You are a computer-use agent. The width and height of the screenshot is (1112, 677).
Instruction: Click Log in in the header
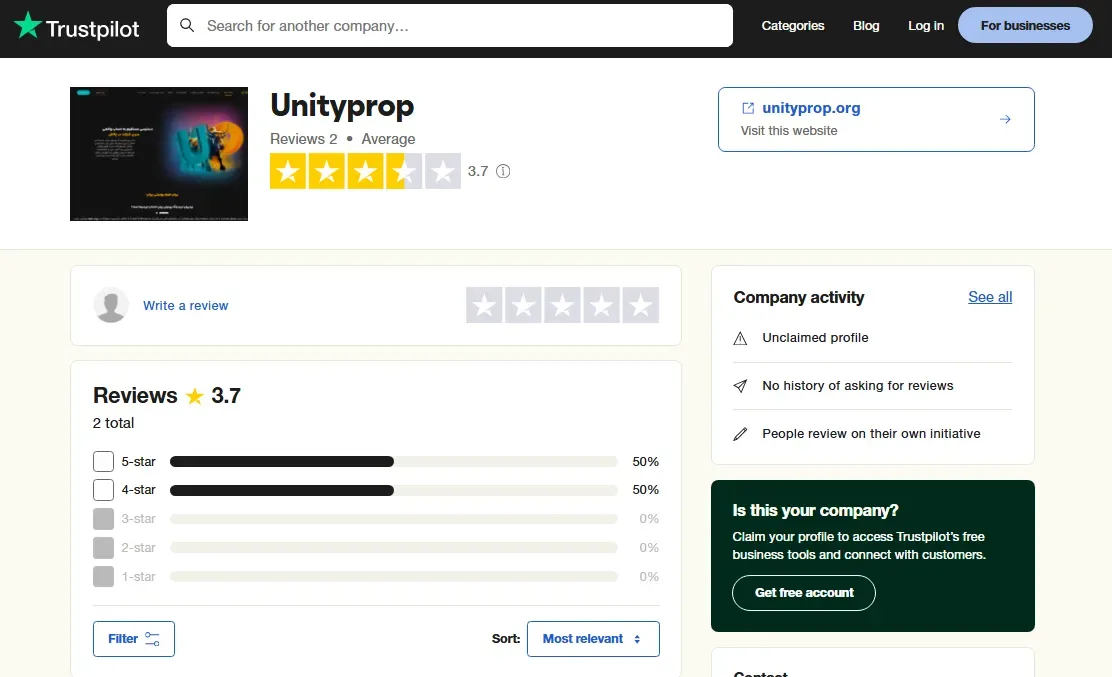tap(925, 26)
